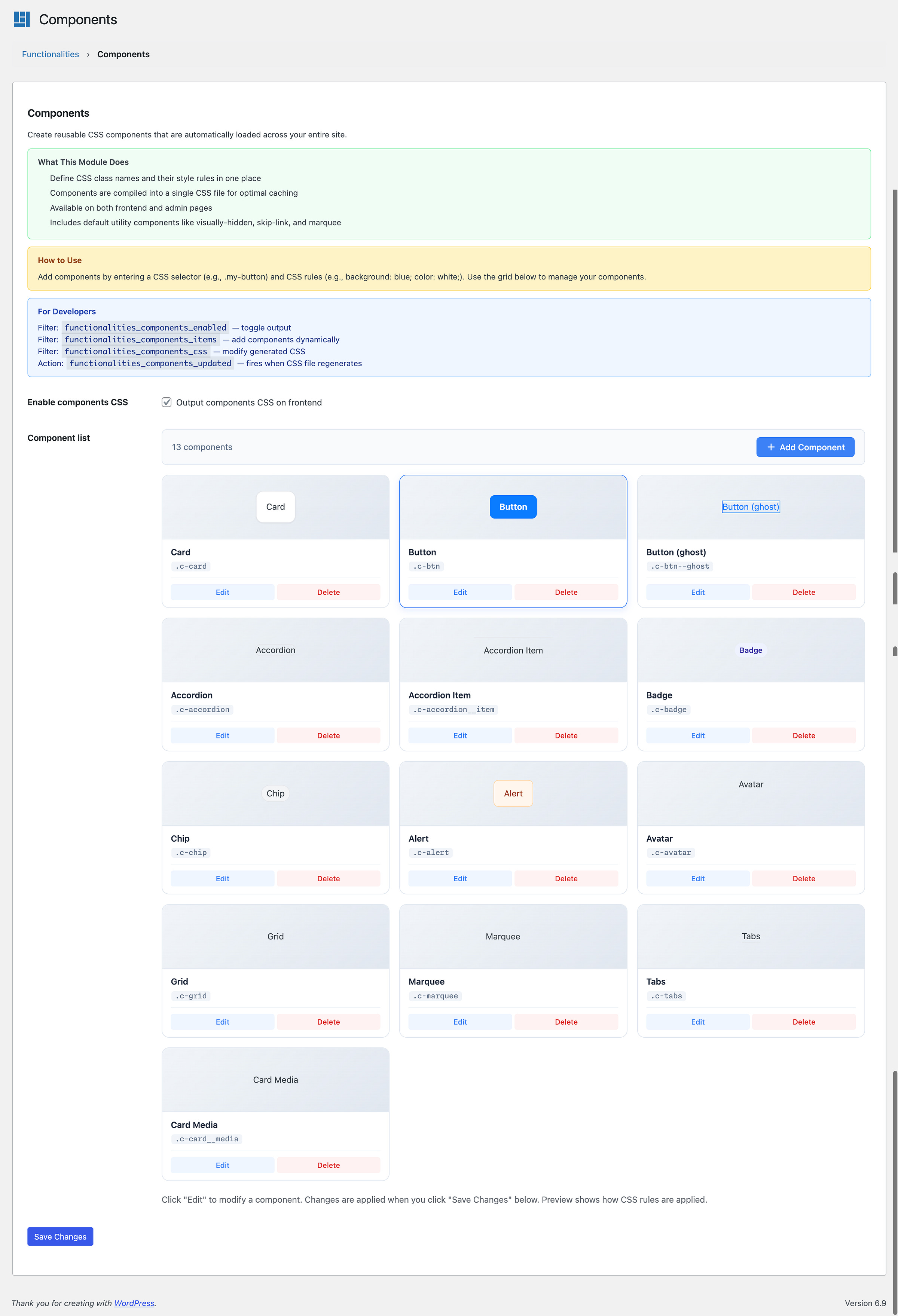Click the page vertical scrollbar
The image size is (898, 1316).
895,368
